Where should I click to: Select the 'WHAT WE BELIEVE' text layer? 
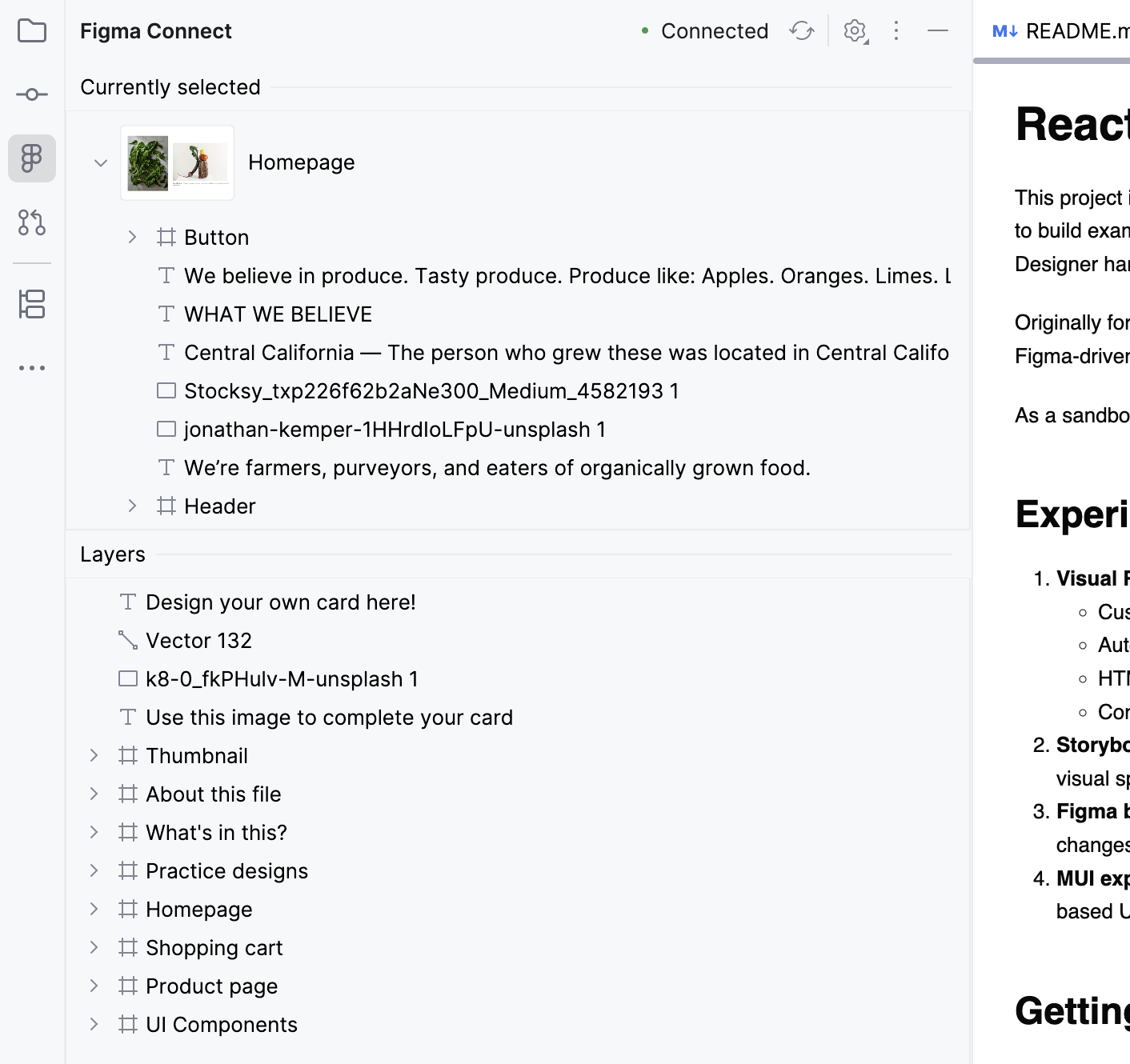coord(278,314)
